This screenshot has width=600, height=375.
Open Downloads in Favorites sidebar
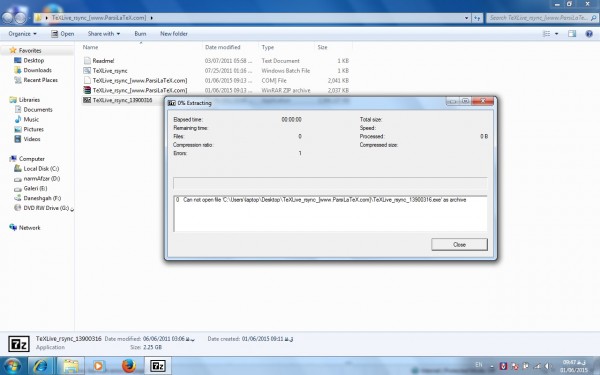[38, 70]
